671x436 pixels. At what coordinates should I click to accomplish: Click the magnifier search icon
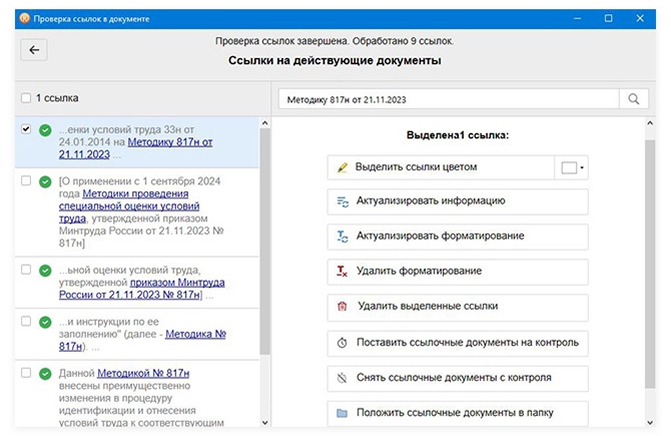(x=633, y=100)
